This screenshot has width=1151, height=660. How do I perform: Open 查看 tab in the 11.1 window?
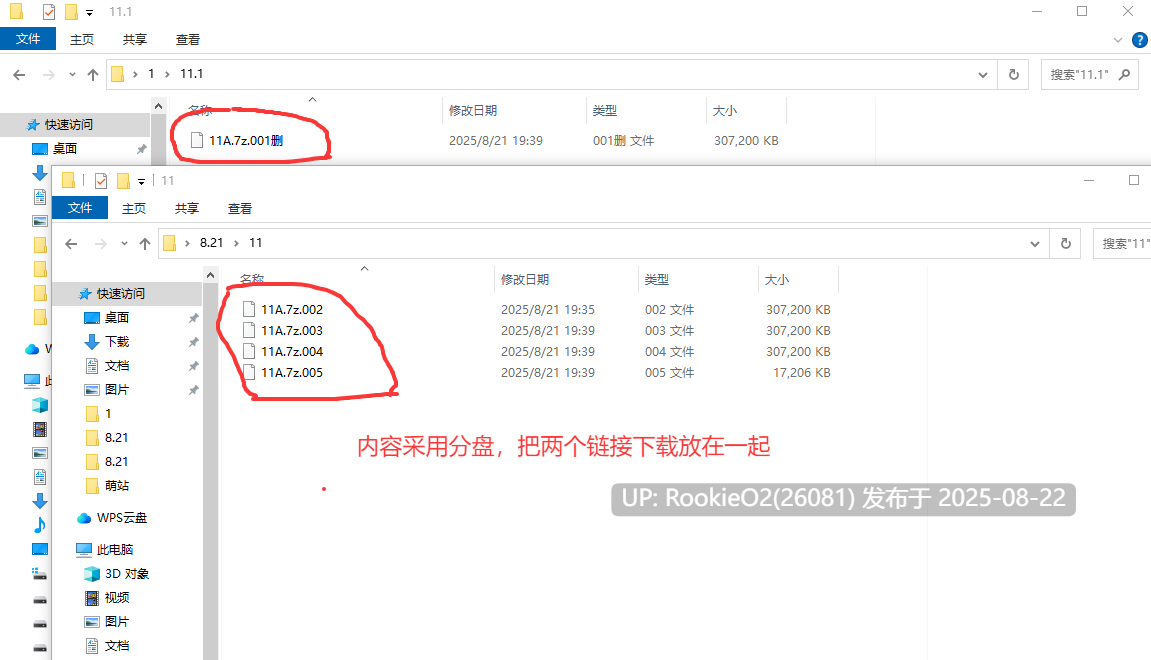(187, 40)
